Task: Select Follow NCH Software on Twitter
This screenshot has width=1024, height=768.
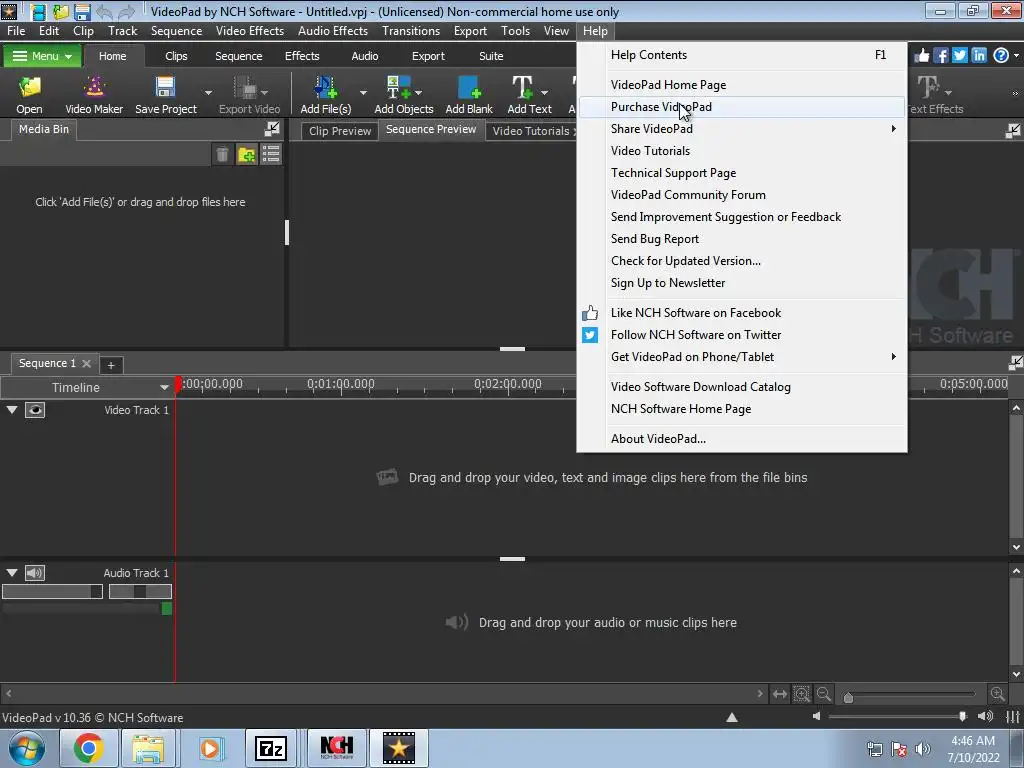Action: point(742,335)
